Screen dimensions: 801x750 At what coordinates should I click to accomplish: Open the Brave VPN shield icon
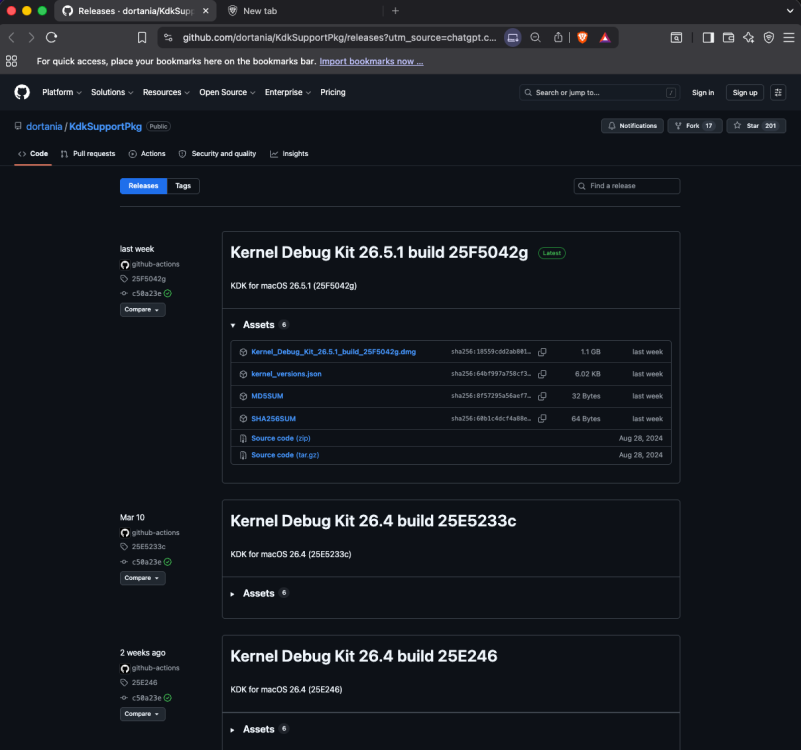[769, 37]
